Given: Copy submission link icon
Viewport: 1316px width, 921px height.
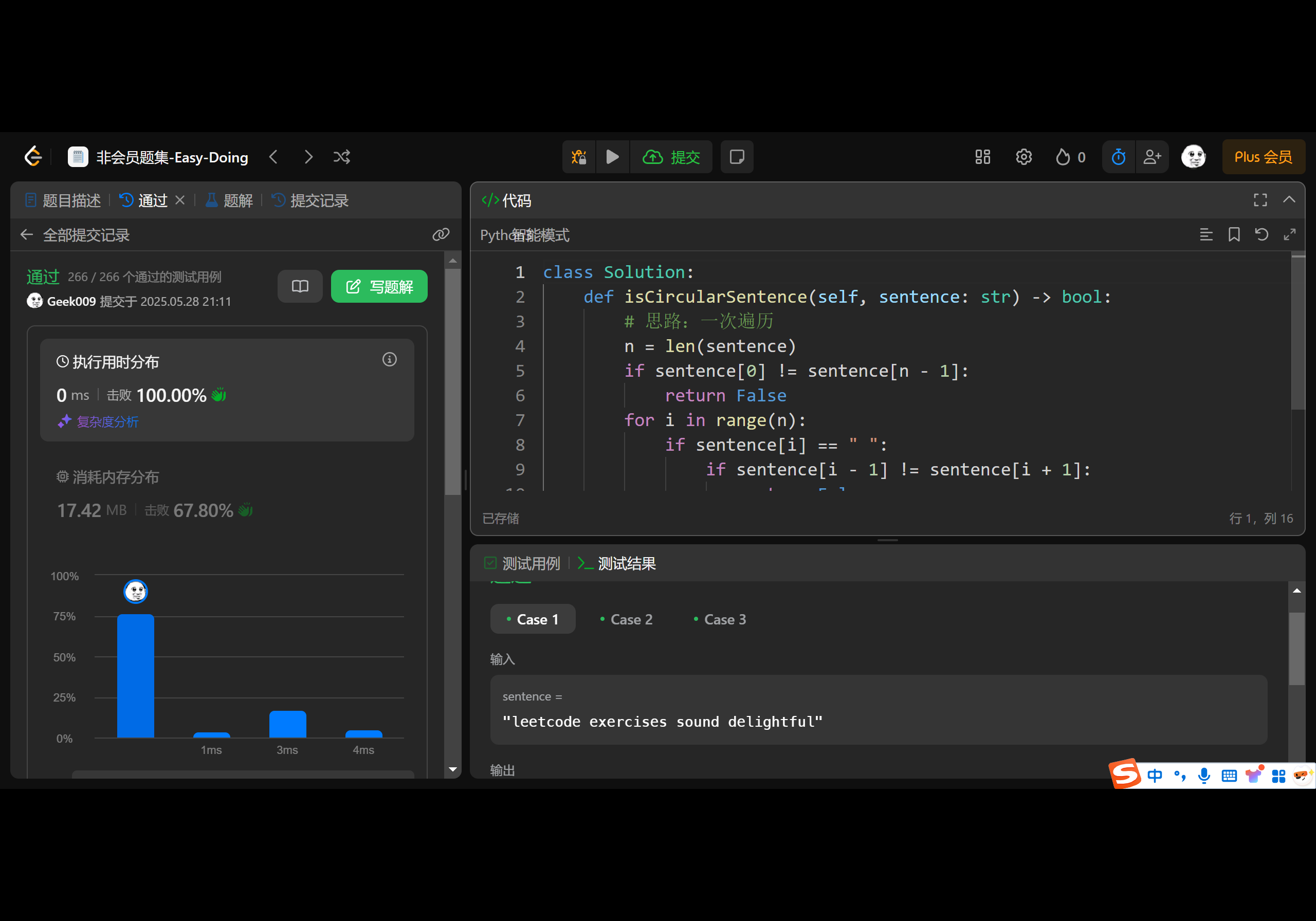Looking at the screenshot, I should [440, 234].
